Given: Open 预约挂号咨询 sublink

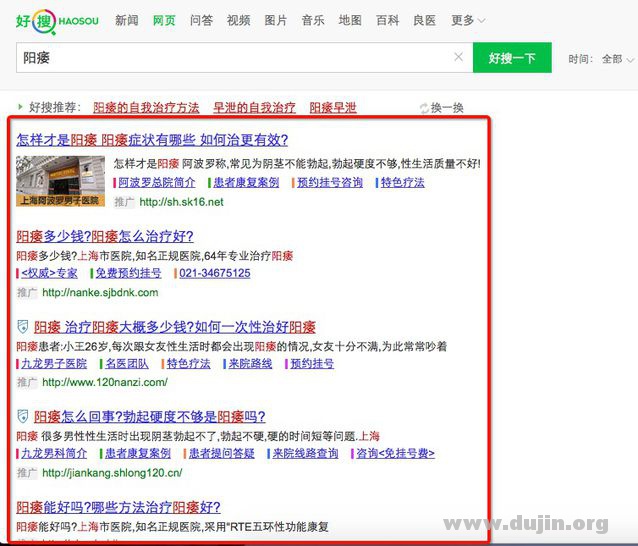Looking at the screenshot, I should click(x=330, y=182).
